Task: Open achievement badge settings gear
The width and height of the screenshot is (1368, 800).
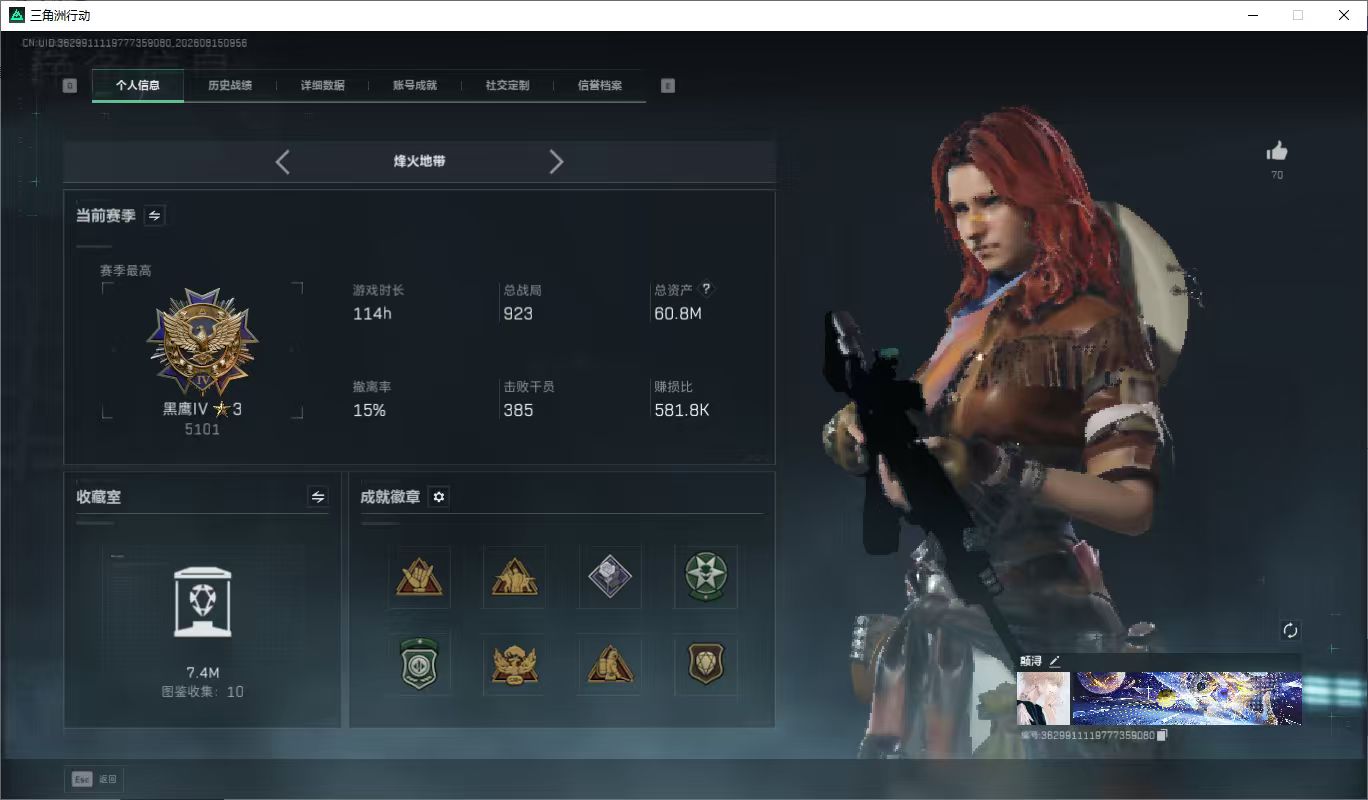Action: coord(438,497)
